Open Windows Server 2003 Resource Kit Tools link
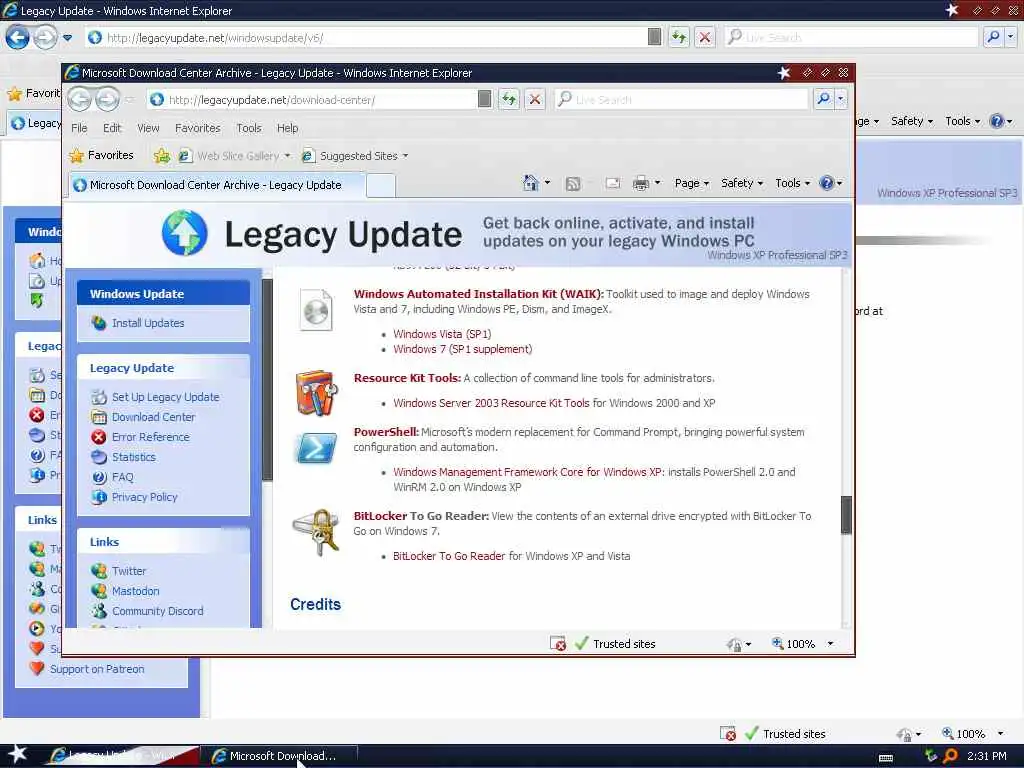 click(x=491, y=404)
